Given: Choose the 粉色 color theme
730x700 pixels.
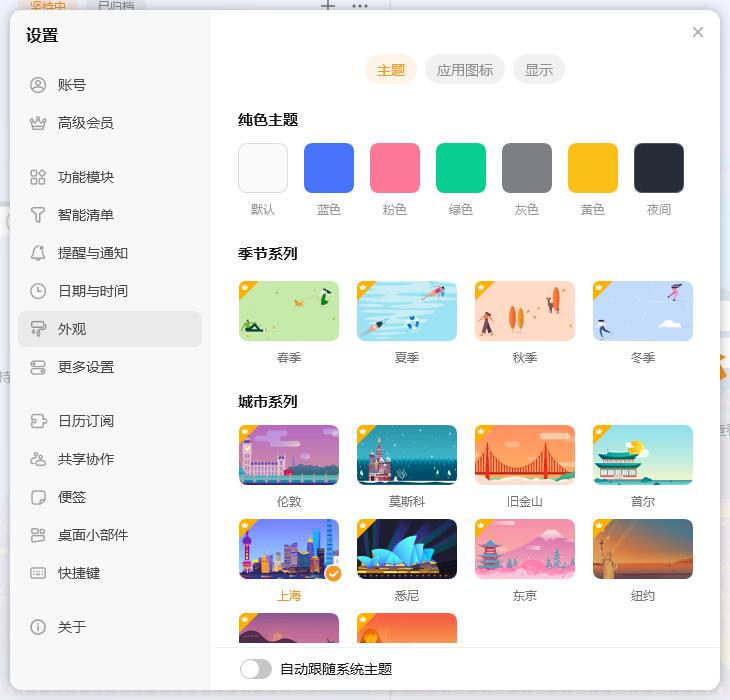Looking at the screenshot, I should (395, 168).
